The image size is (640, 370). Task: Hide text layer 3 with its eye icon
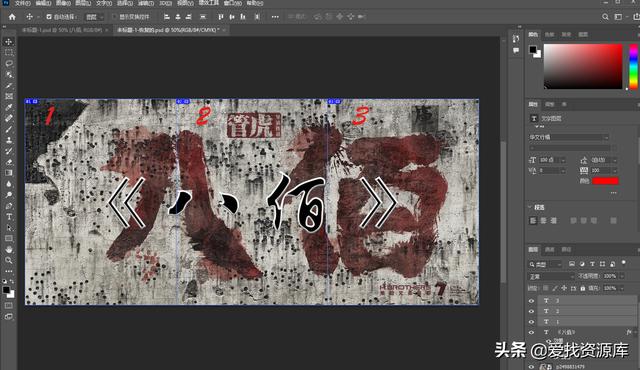(531, 301)
